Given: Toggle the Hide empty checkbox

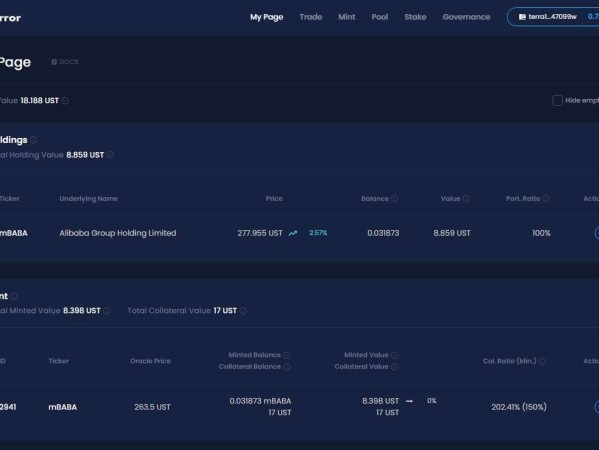Looking at the screenshot, I should (557, 100).
